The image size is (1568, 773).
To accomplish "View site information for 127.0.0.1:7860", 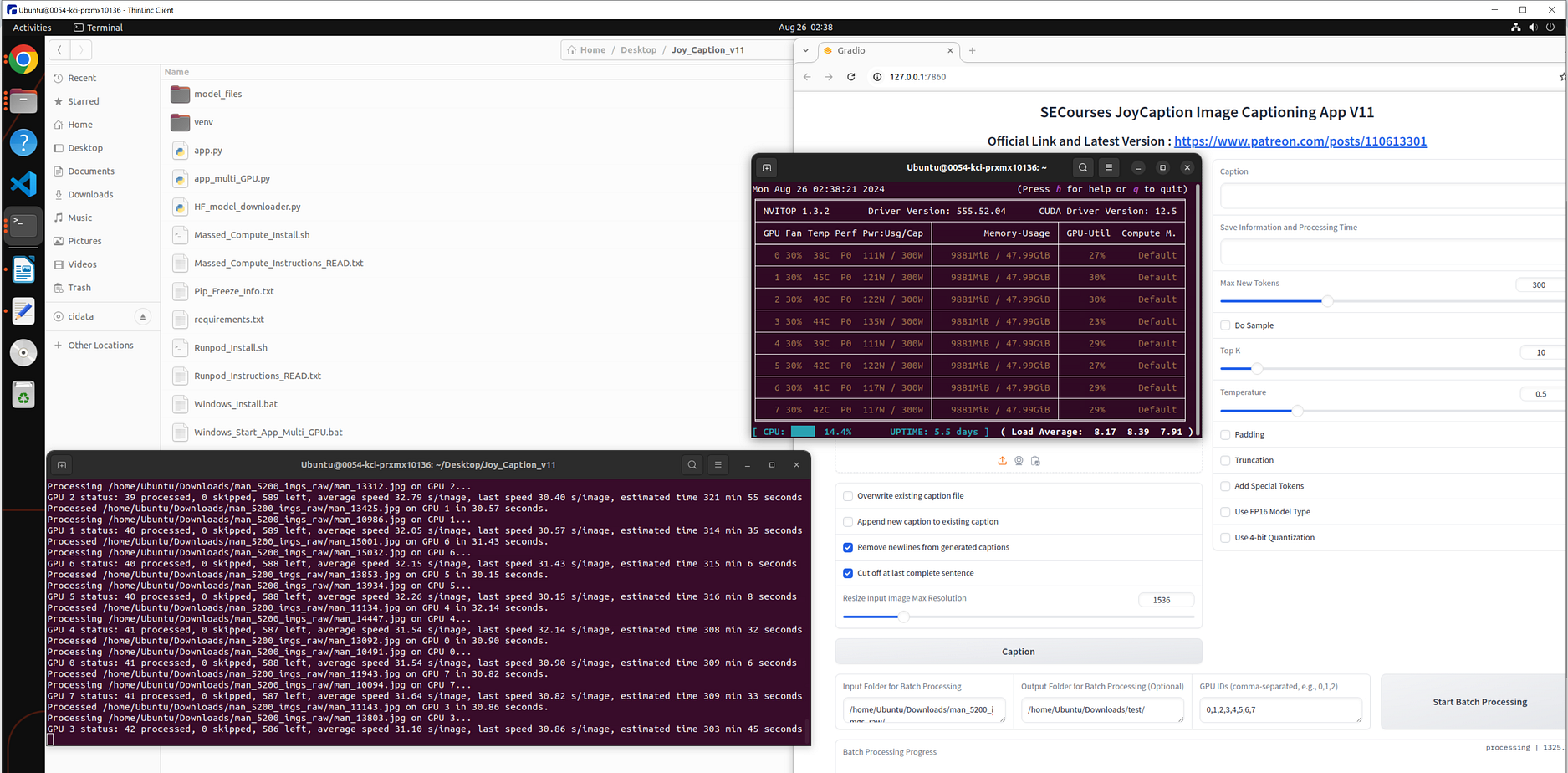I will (877, 77).
